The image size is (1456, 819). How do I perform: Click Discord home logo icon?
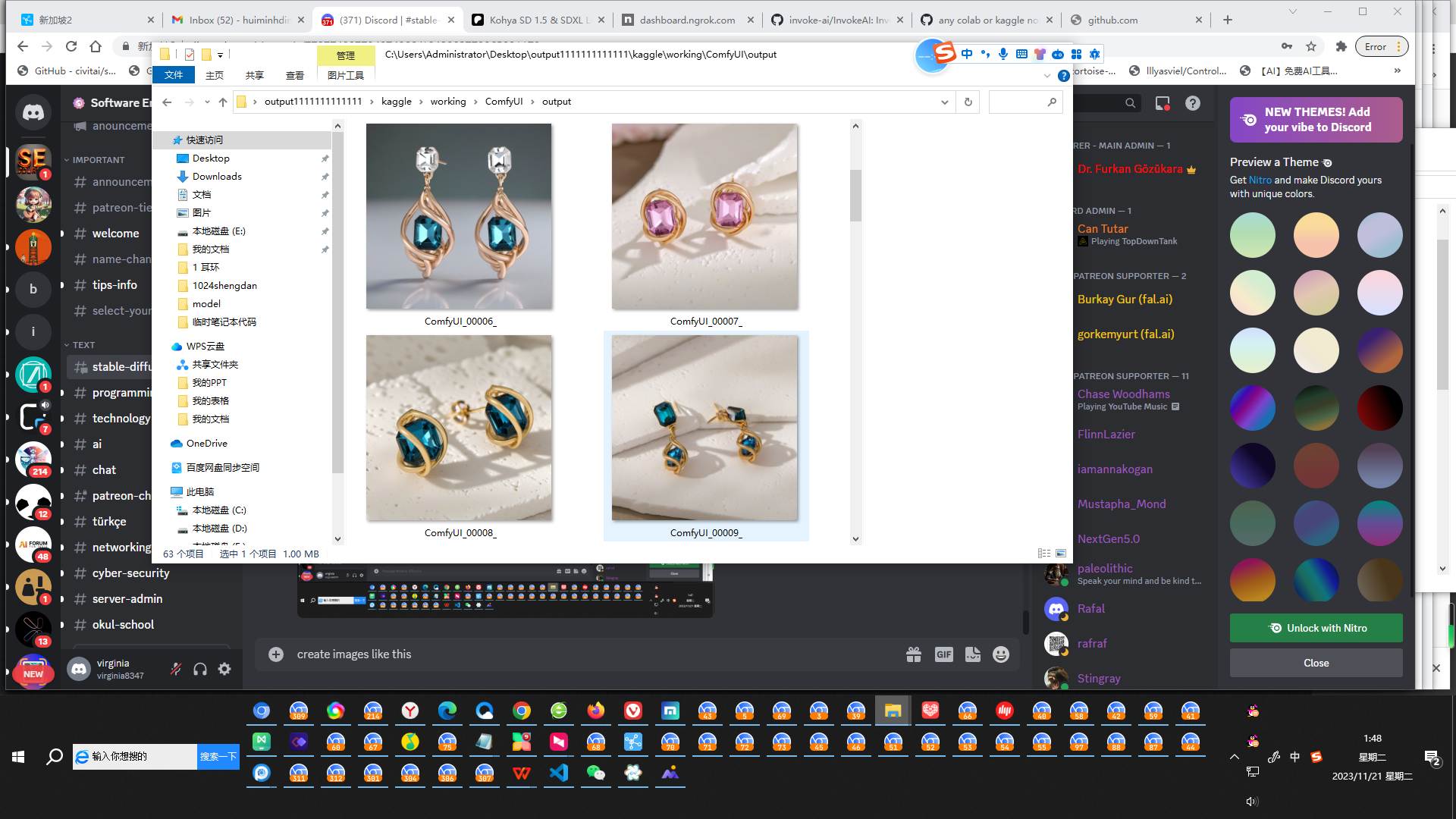tap(33, 113)
